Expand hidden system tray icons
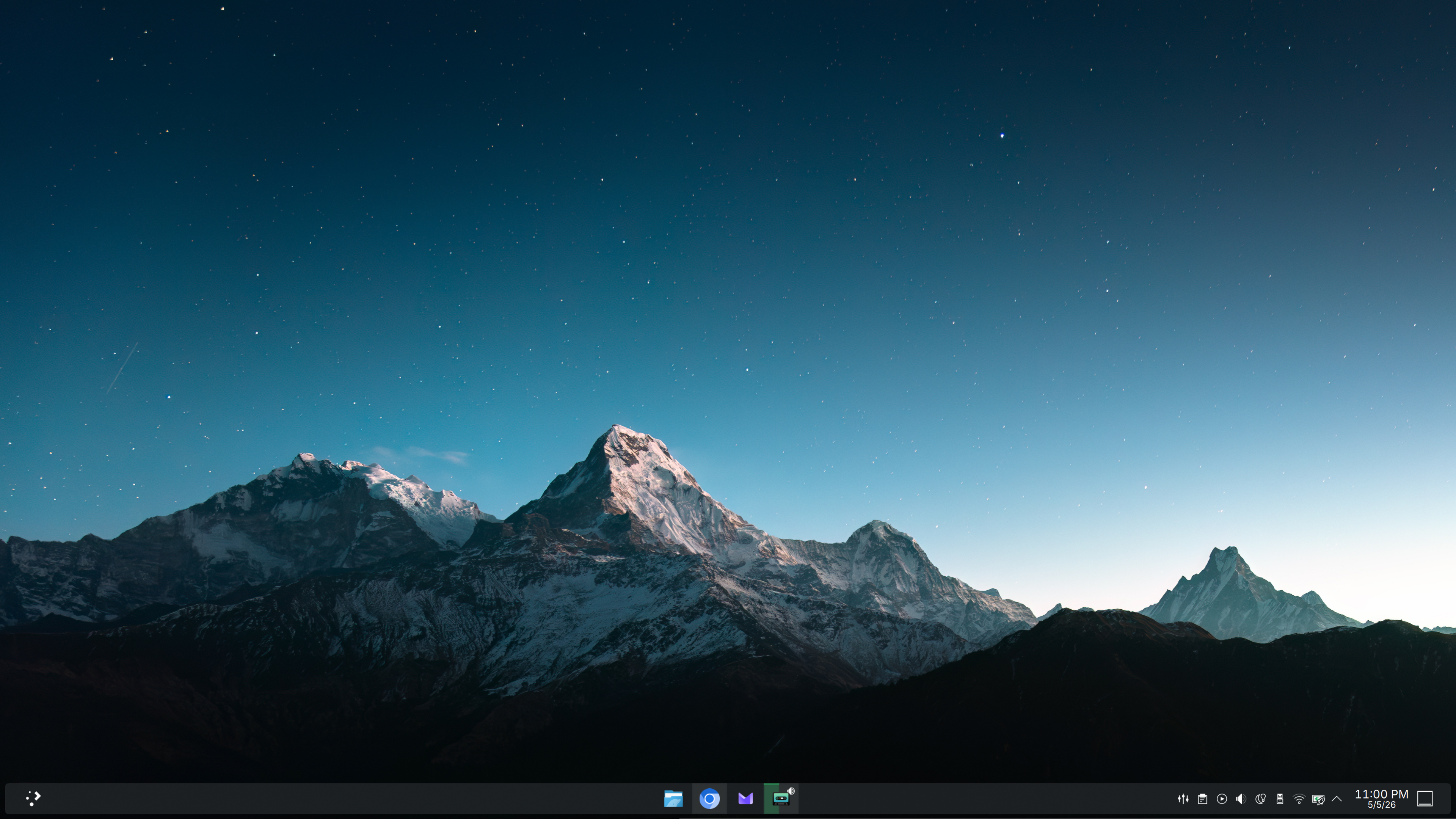Screen dimensions: 1456x819 [1337, 799]
